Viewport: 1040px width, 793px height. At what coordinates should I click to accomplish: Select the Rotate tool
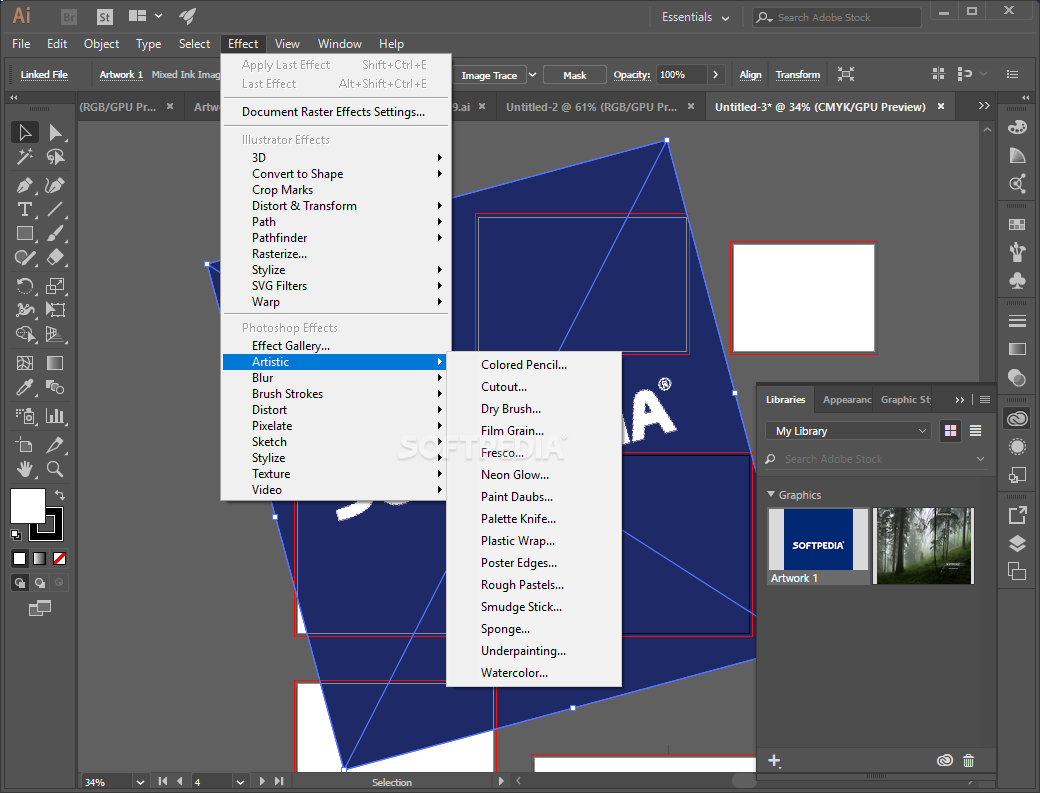pyautogui.click(x=25, y=286)
